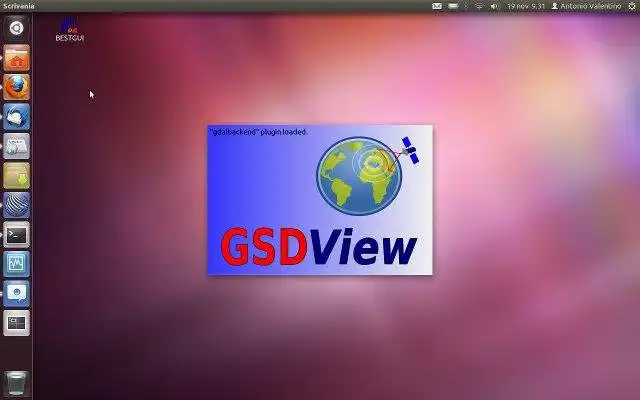Screen dimensions: 640x400
Task: Open the mail envelope messaging indicator
Action: 437,6
